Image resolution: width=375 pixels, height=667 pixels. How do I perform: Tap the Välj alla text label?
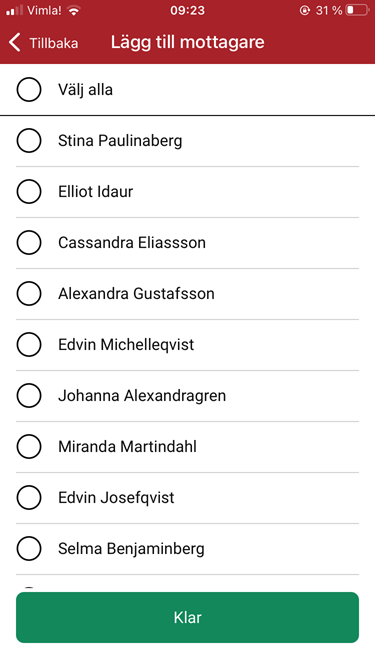pyautogui.click(x=85, y=90)
